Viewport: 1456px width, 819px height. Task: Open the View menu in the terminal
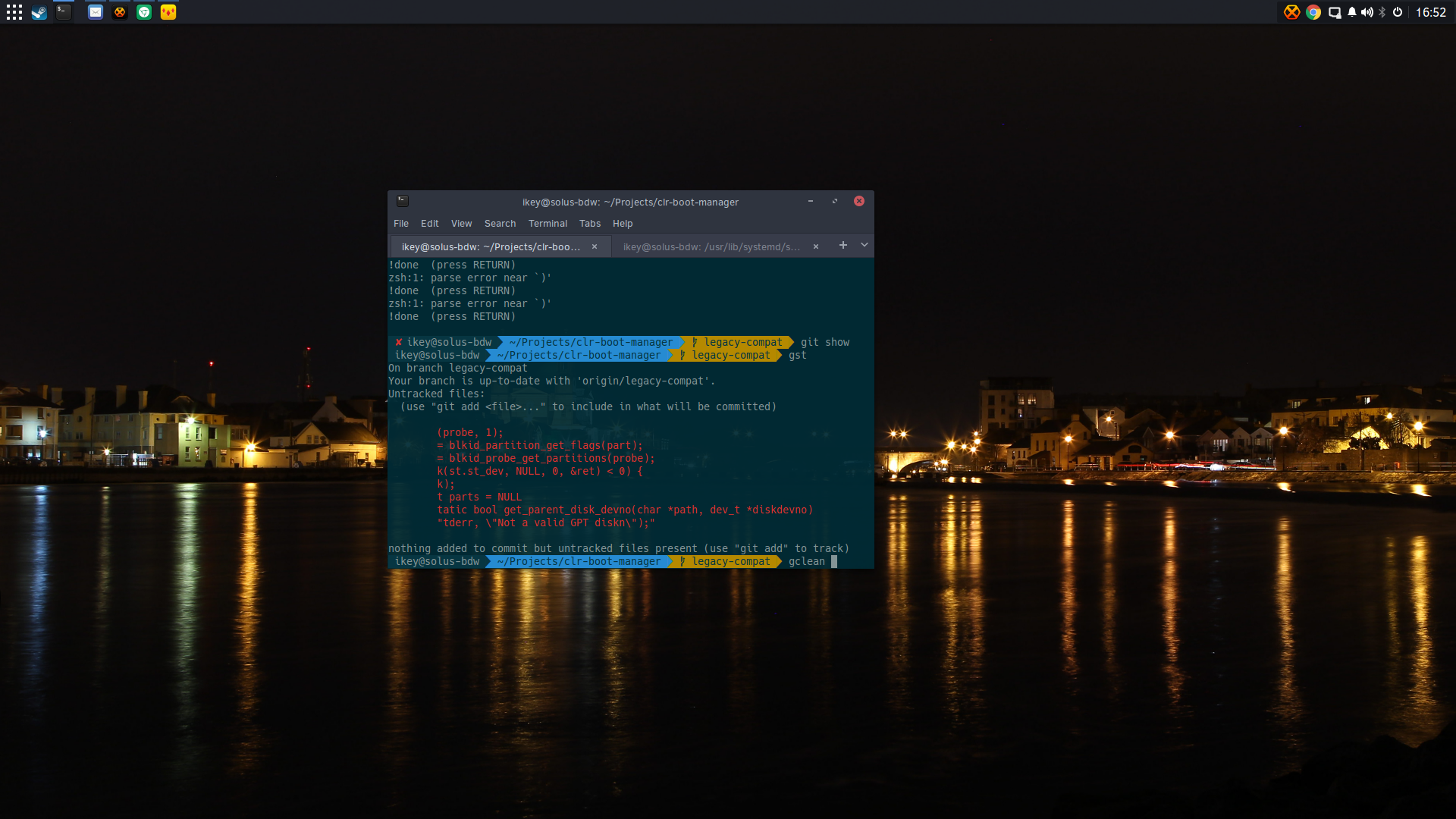[x=461, y=224]
